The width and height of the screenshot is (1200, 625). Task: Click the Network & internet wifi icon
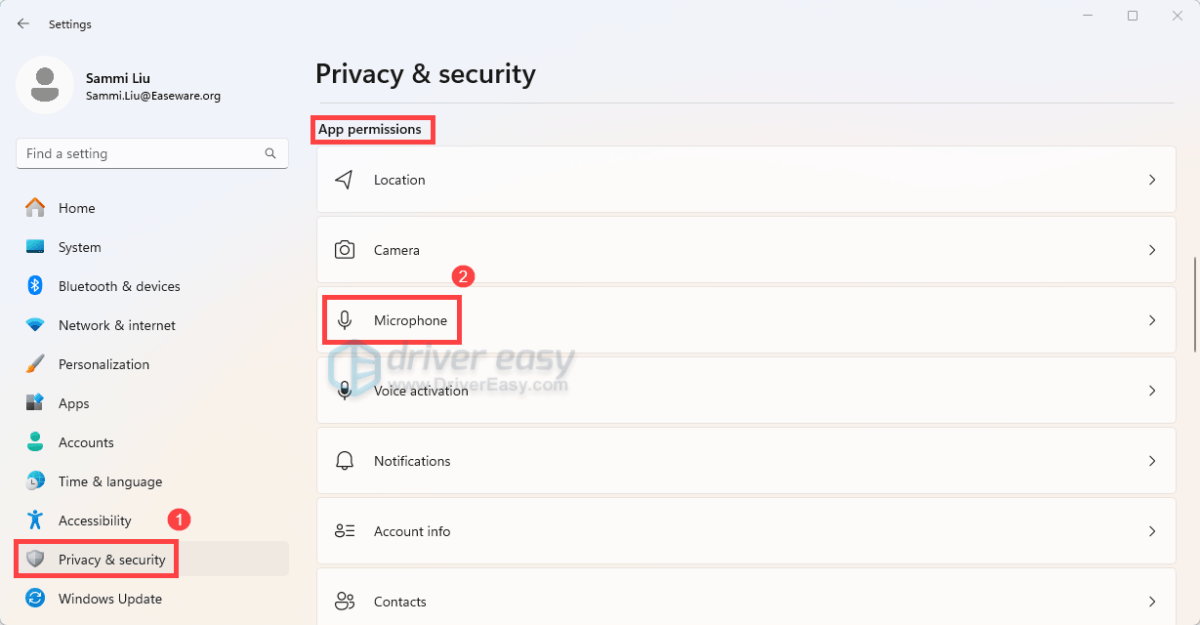pyautogui.click(x=35, y=325)
